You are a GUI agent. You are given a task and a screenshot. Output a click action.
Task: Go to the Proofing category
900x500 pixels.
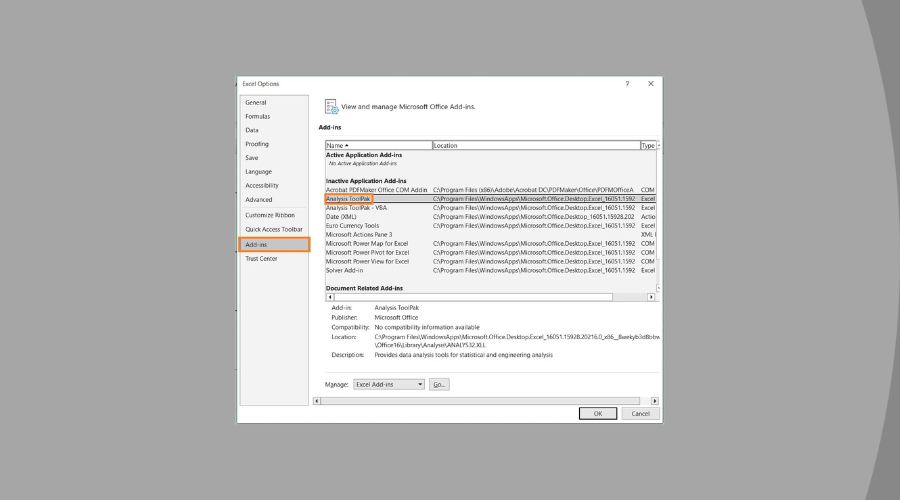tap(274, 144)
